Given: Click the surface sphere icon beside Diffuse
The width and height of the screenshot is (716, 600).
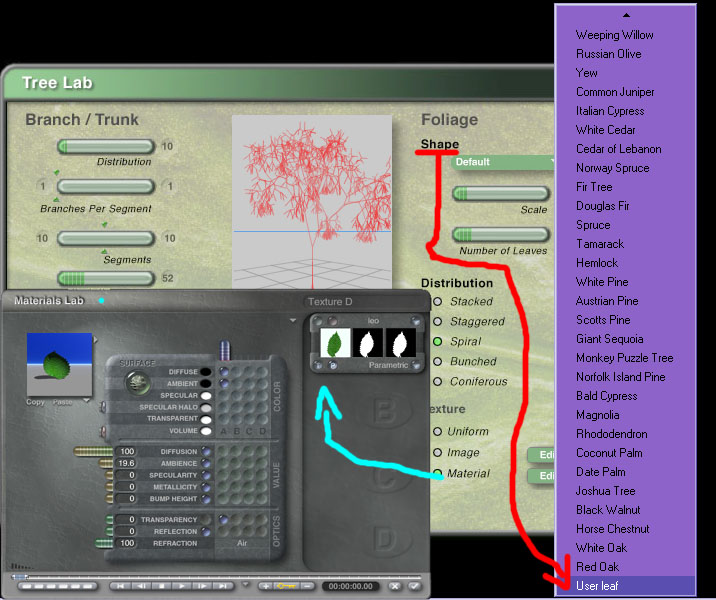Looking at the screenshot, I should point(138,383).
